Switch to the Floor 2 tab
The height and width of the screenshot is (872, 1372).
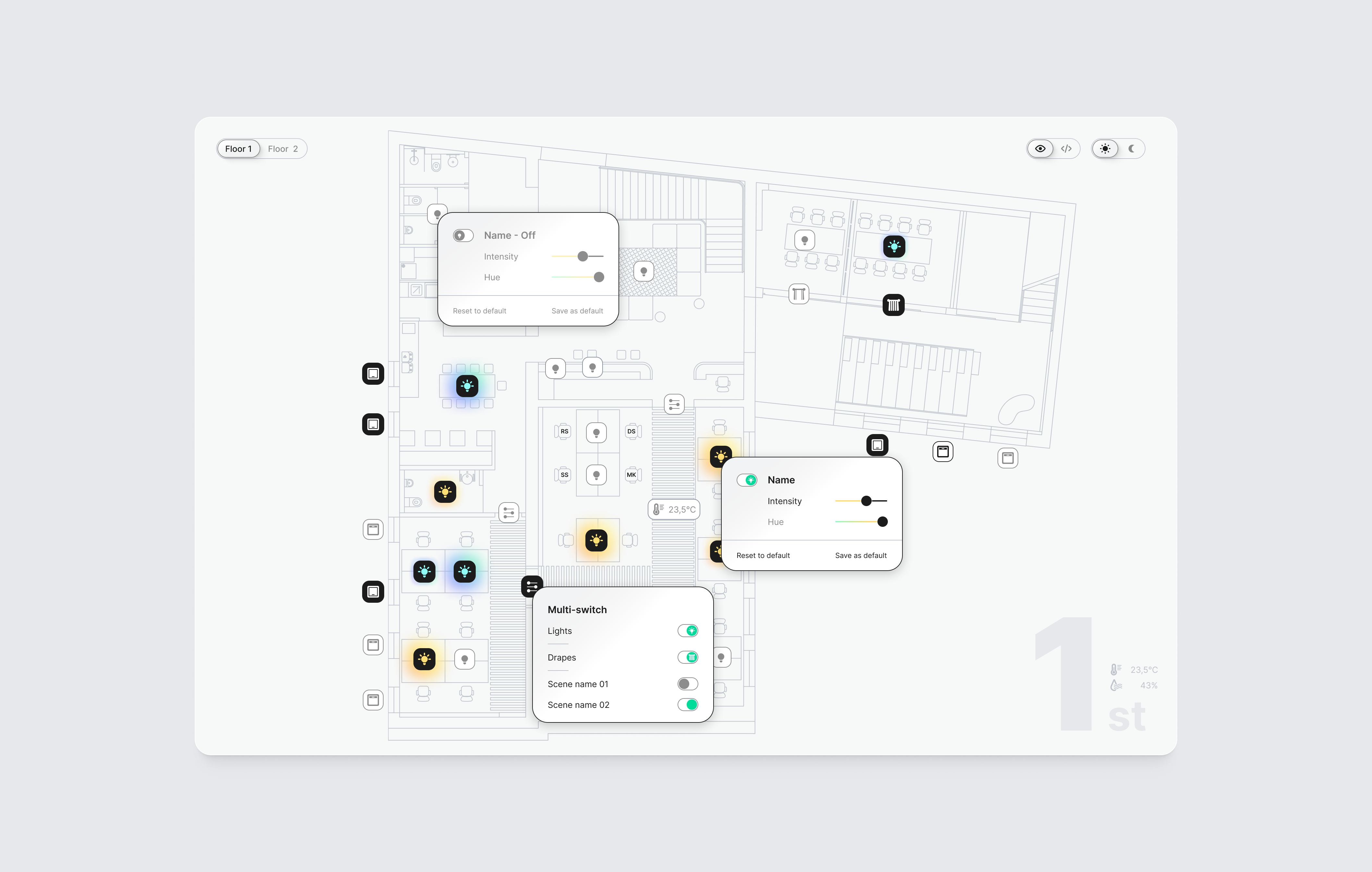pyautogui.click(x=283, y=148)
